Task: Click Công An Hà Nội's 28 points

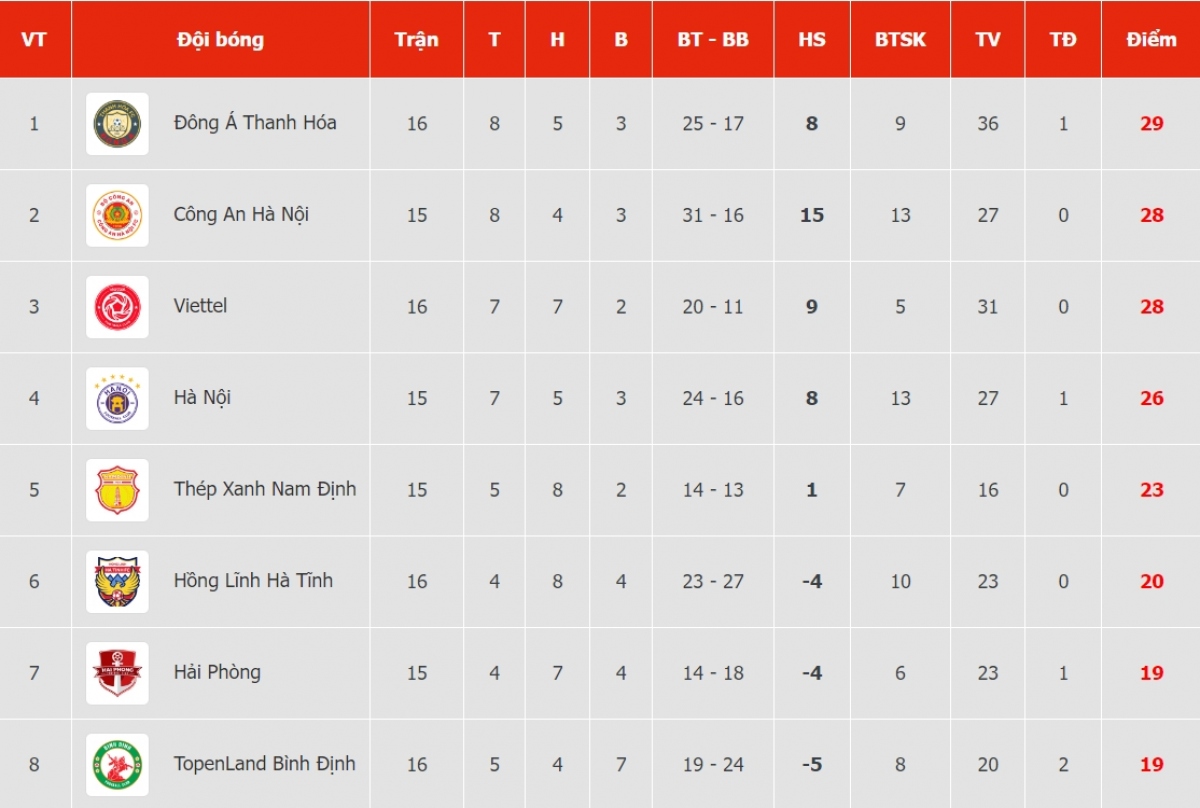Action: (x=1151, y=215)
